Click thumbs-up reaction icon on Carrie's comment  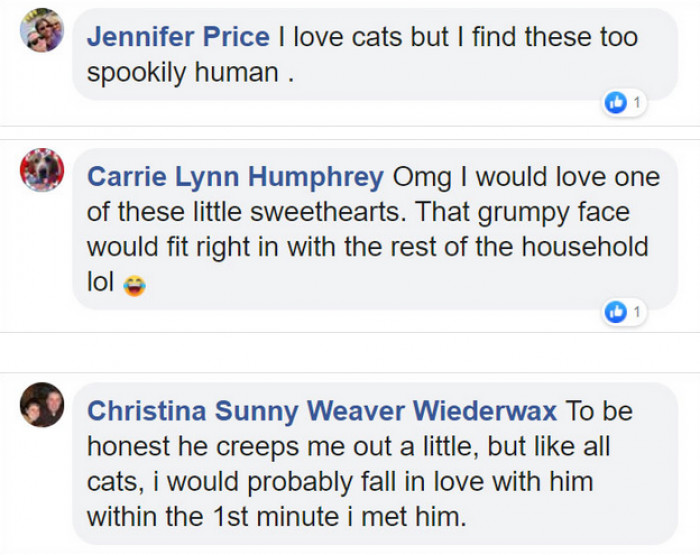pyautogui.click(x=616, y=311)
